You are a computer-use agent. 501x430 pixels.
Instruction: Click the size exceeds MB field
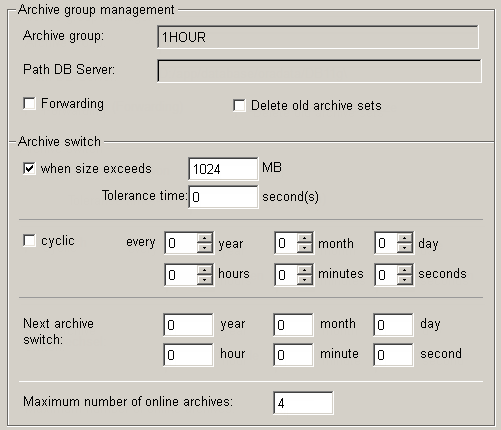click(x=223, y=169)
